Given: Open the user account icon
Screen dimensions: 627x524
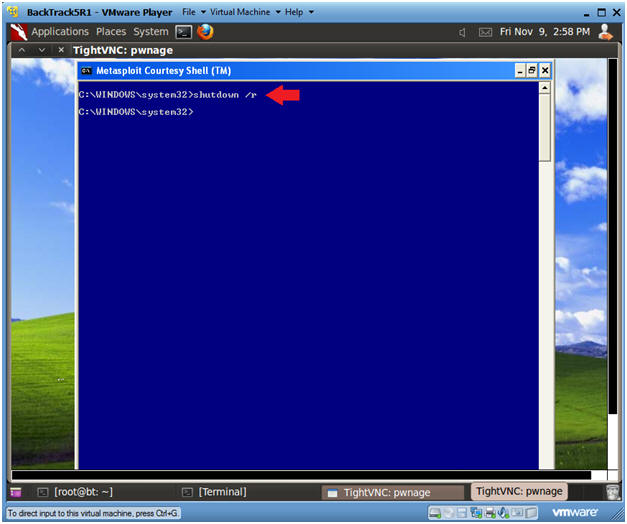Looking at the screenshot, I should 605,32.
